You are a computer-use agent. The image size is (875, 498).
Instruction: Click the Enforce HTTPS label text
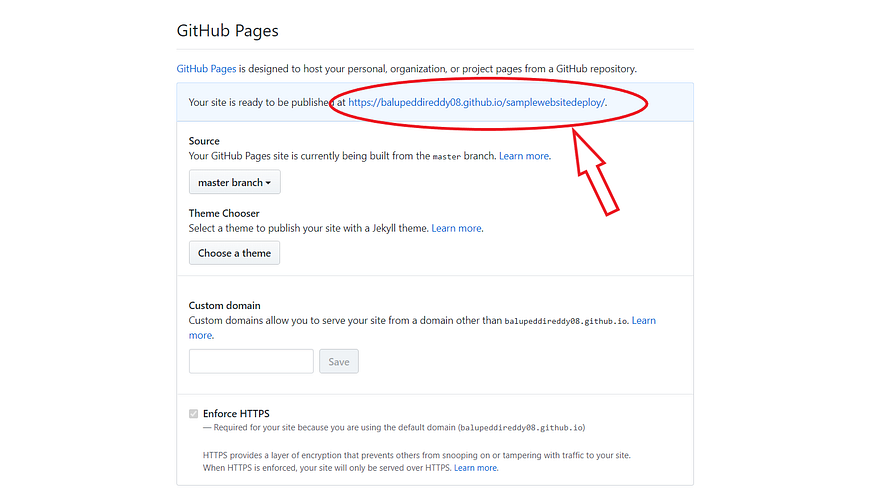pyautogui.click(x=236, y=414)
